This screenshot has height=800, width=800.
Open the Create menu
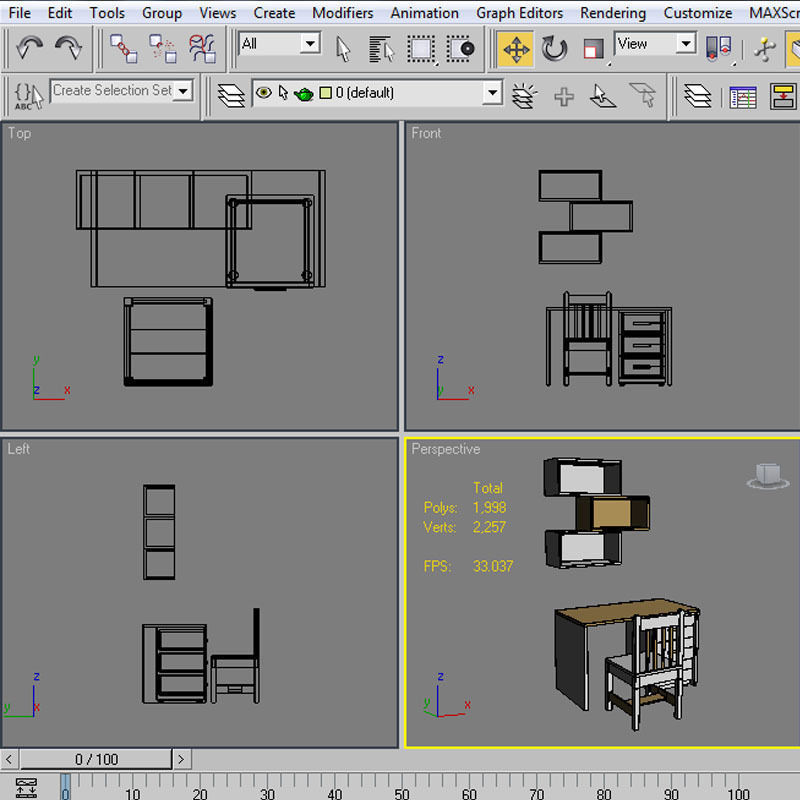click(274, 13)
